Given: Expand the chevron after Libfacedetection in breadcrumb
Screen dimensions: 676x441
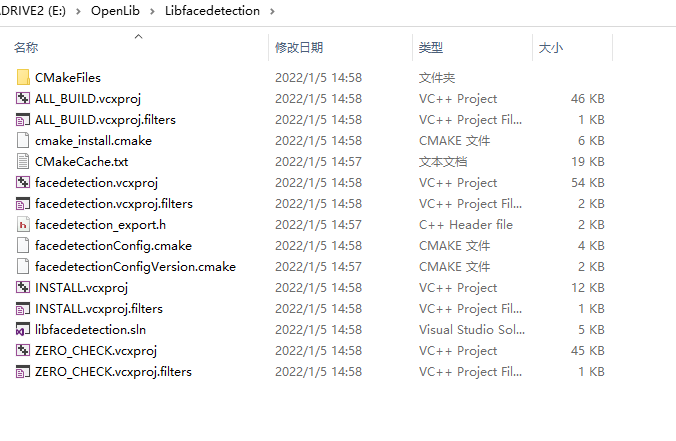Looking at the screenshot, I should tap(272, 11).
